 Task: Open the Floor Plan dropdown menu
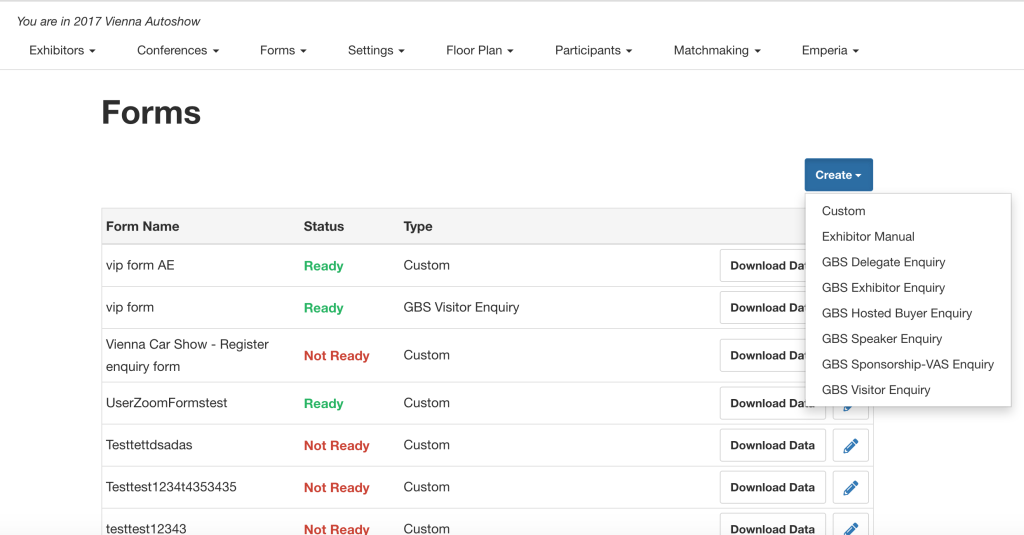click(479, 50)
